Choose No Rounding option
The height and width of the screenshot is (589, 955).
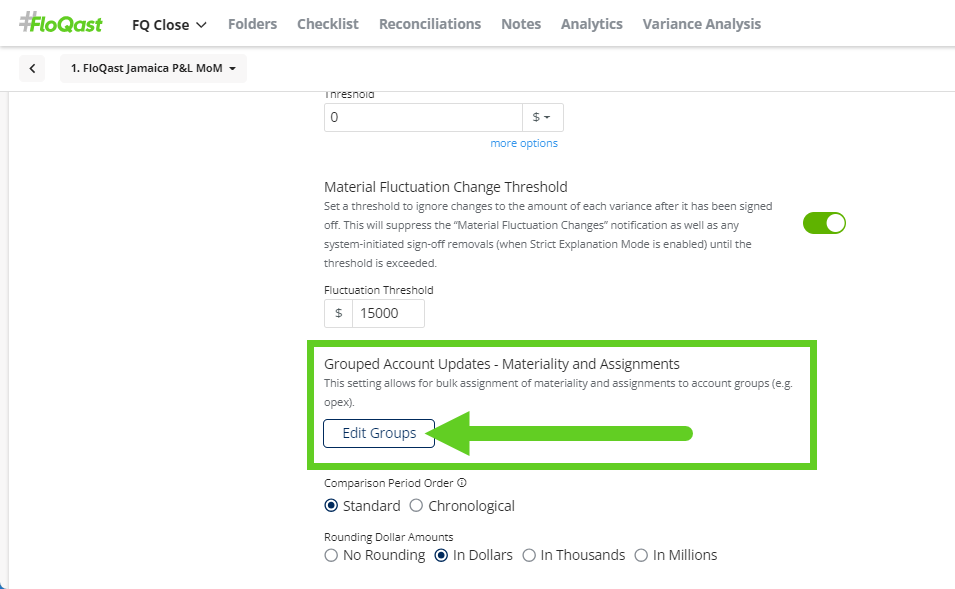click(332, 555)
